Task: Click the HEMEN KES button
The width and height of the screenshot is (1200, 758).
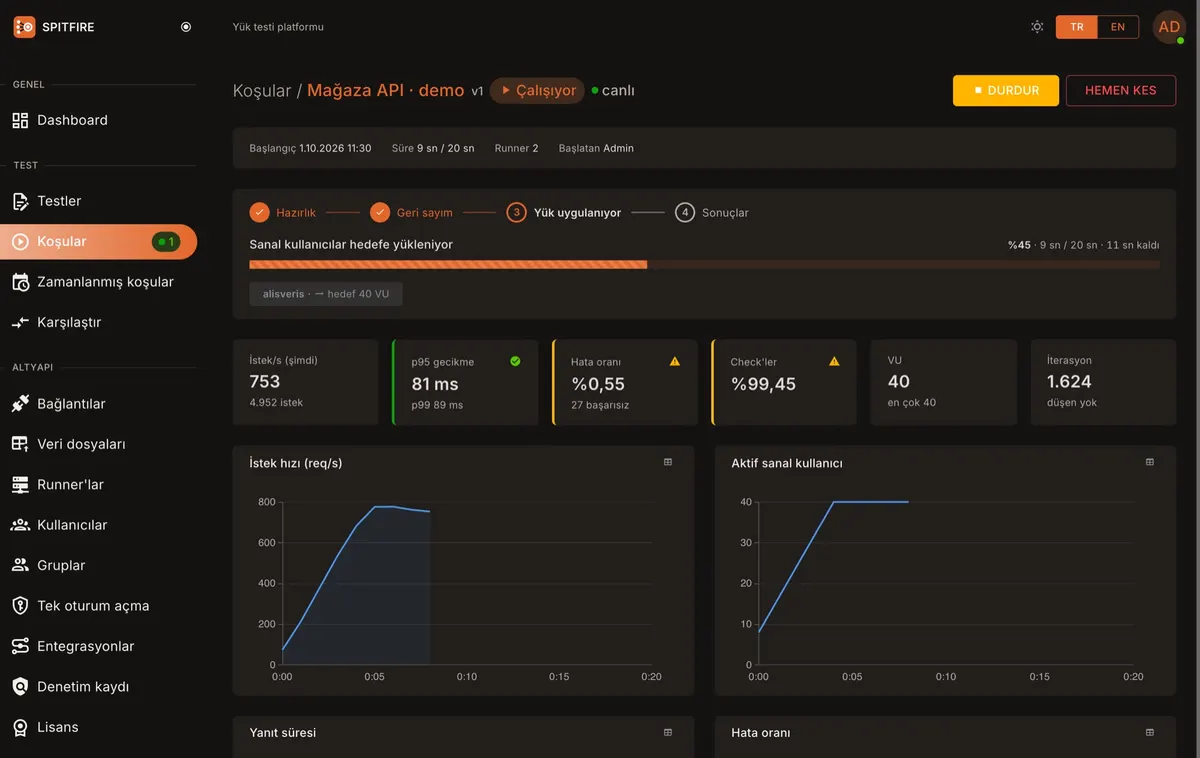Action: pyautogui.click(x=1120, y=90)
